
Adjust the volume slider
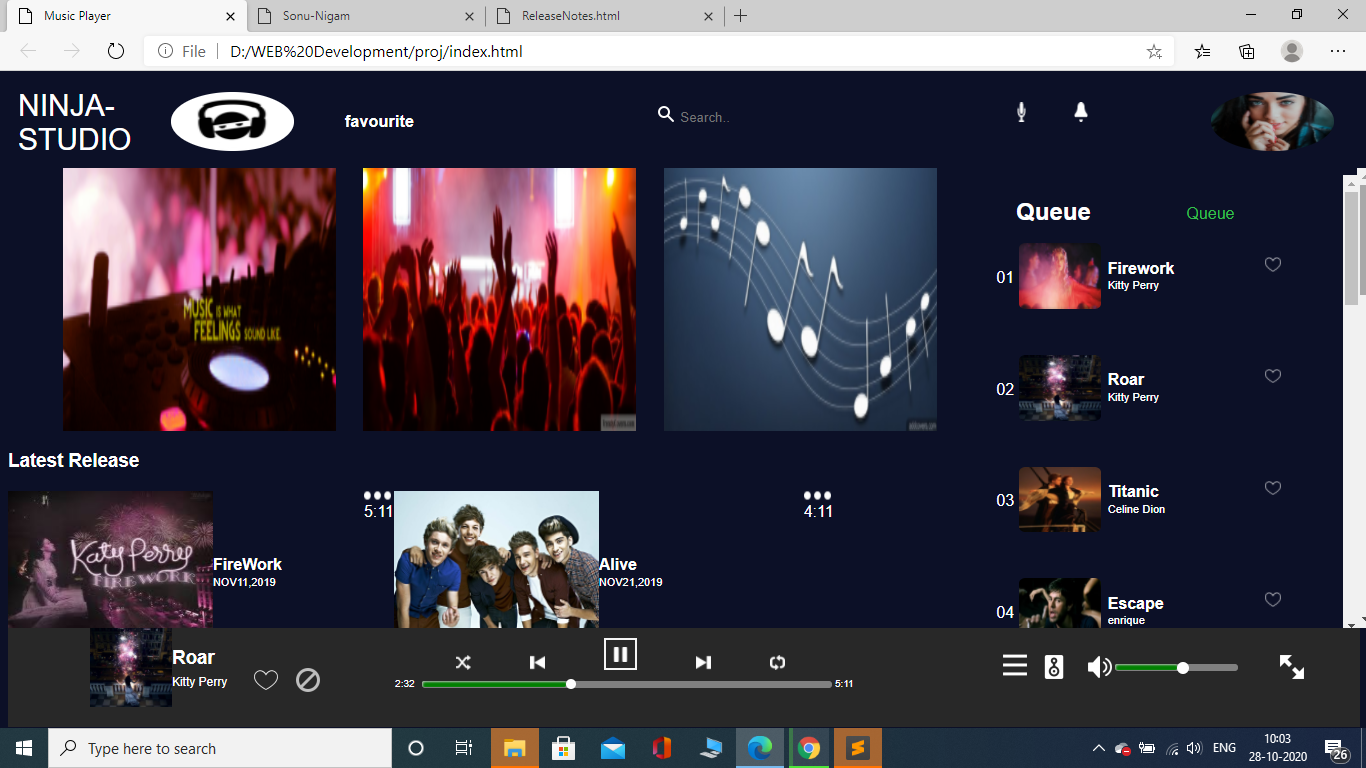(1182, 665)
